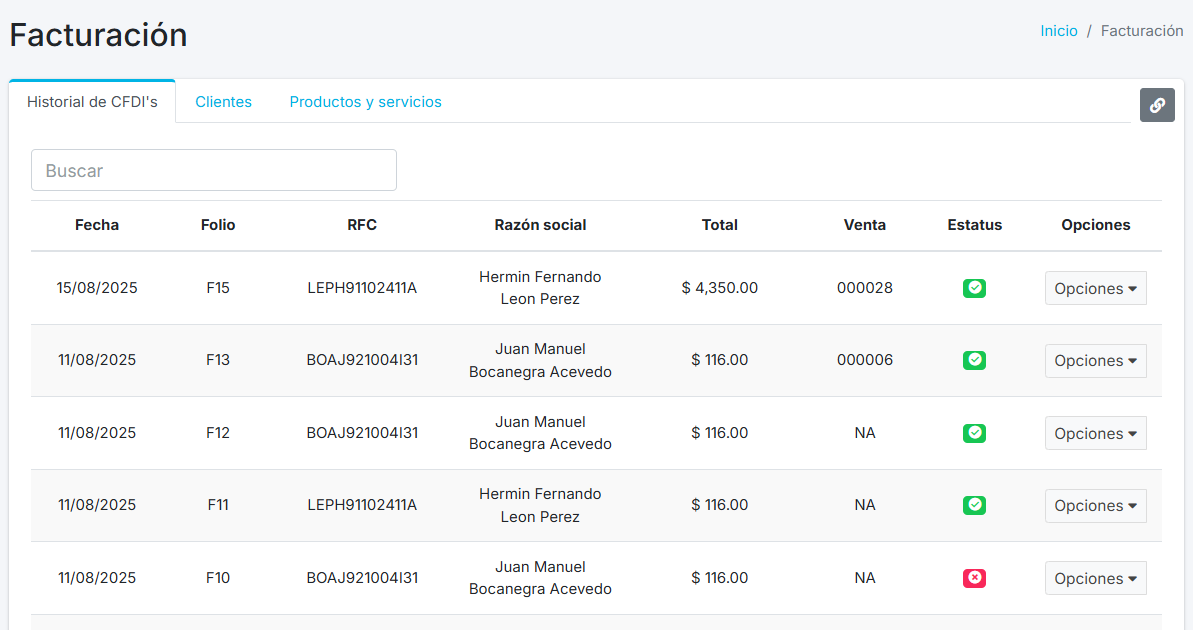Focus the Buscar search field

coord(214,170)
